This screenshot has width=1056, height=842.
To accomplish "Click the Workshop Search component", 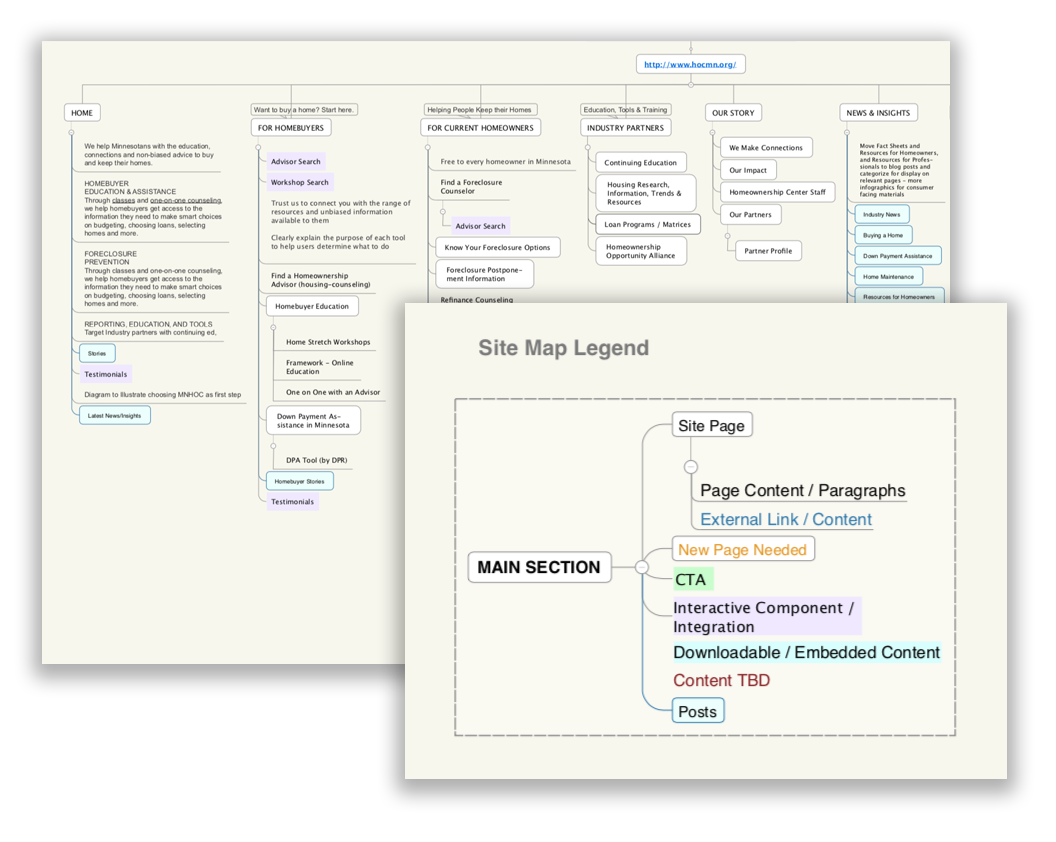I will tap(299, 183).
